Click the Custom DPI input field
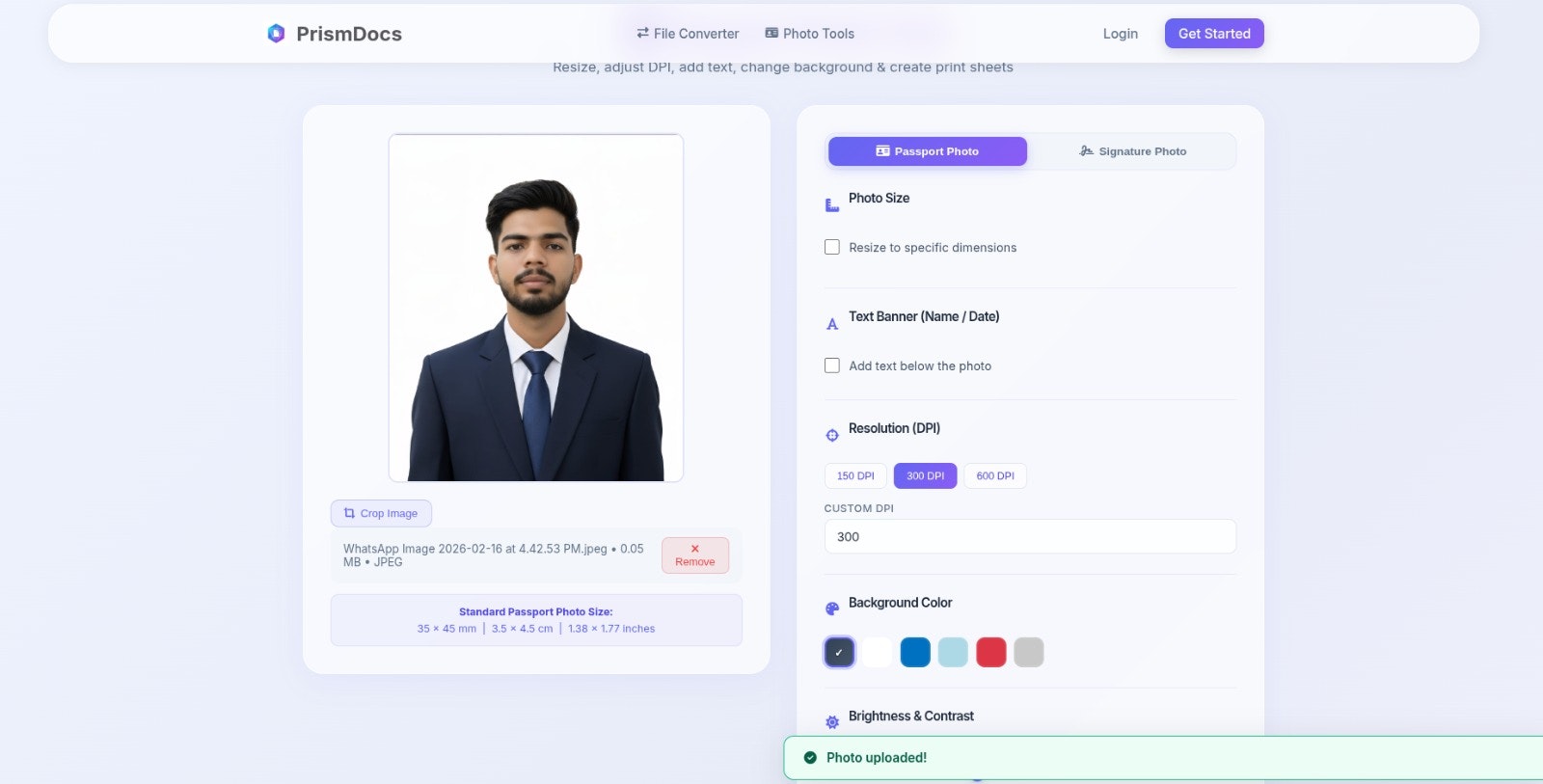 coord(1030,537)
